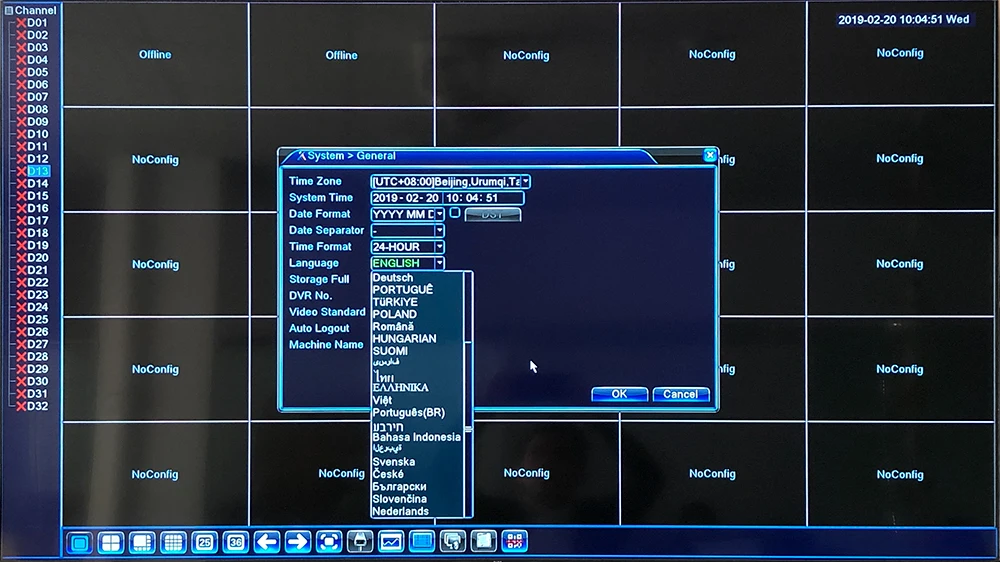The width and height of the screenshot is (1000, 562).
Task: Click the Cancel button
Action: click(680, 394)
